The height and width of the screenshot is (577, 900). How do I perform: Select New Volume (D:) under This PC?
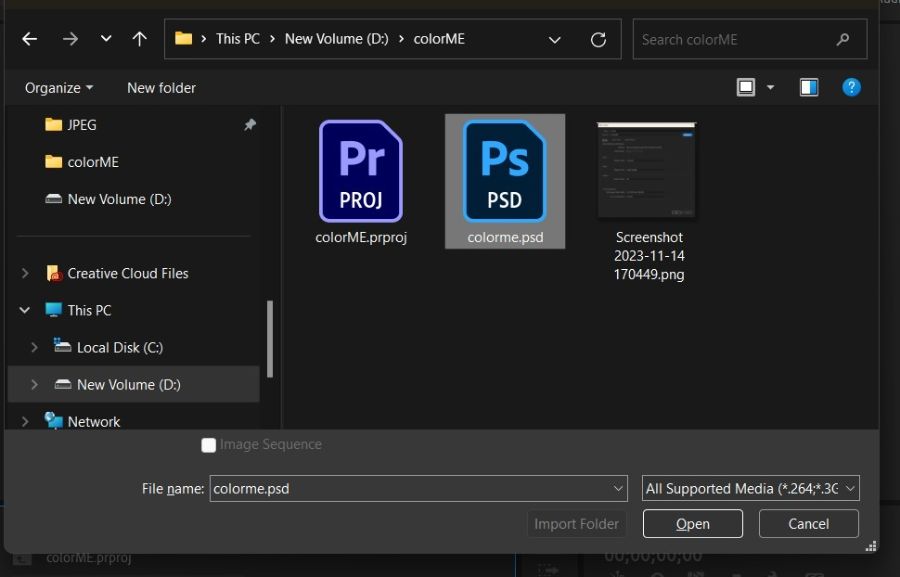[118, 384]
